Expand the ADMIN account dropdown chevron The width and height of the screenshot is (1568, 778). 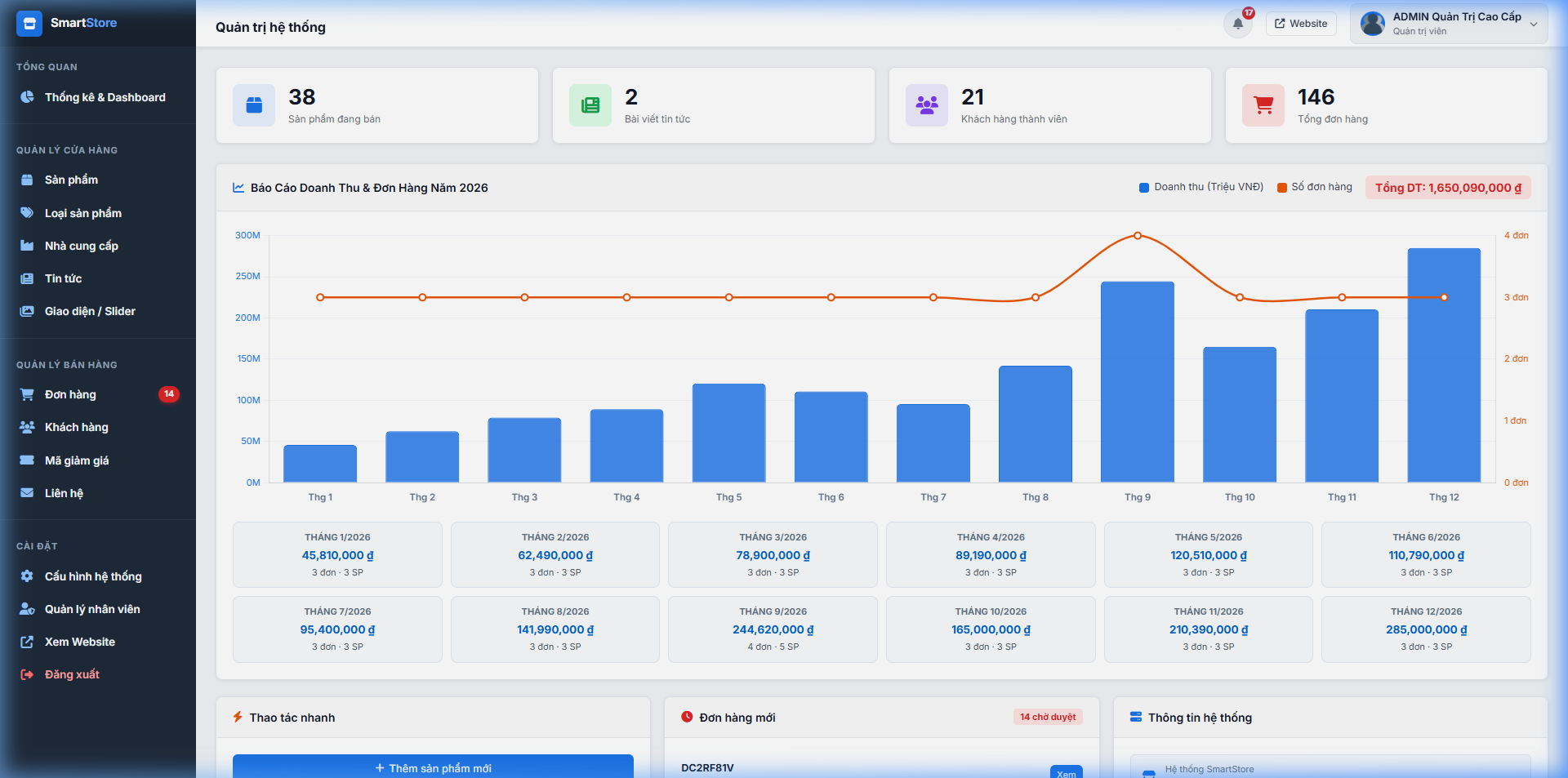click(1534, 24)
